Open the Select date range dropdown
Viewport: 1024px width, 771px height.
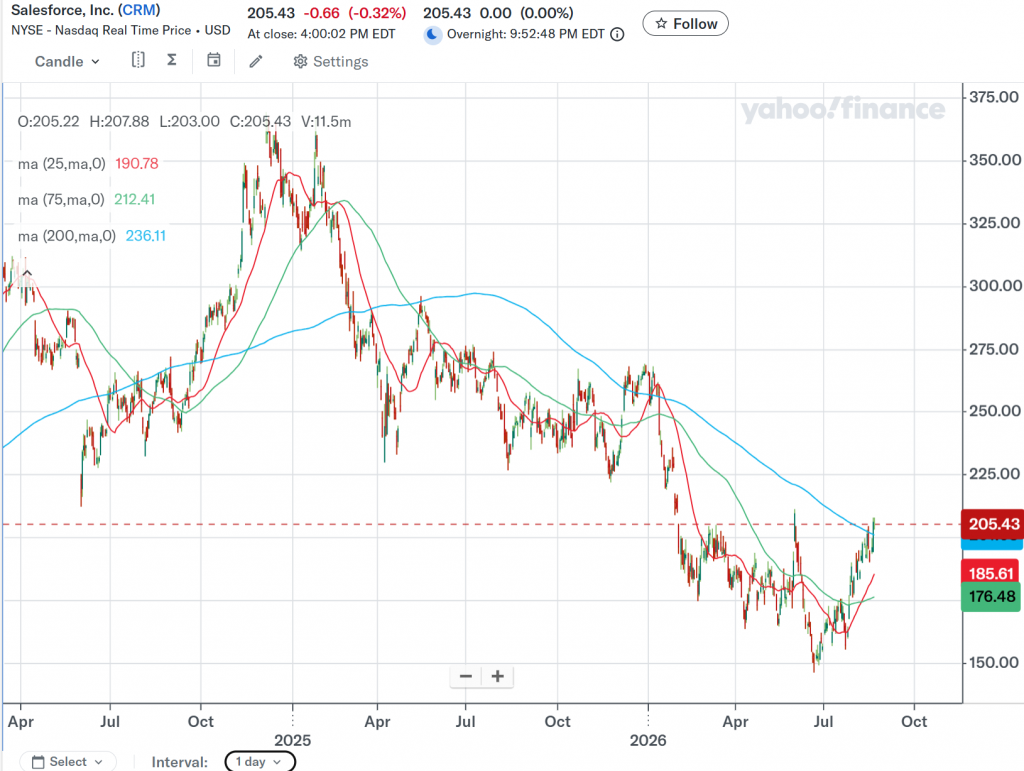pyautogui.click(x=68, y=762)
